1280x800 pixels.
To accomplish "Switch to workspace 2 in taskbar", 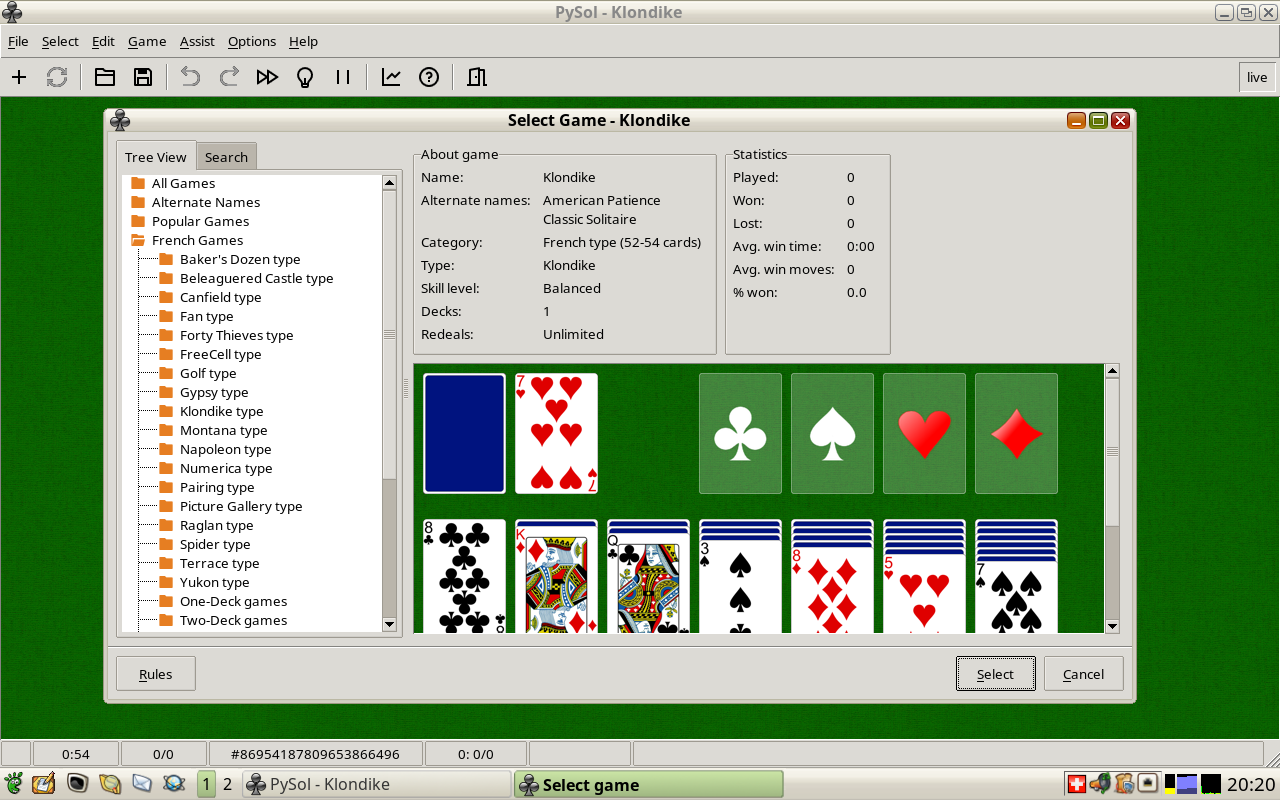I will click(x=227, y=784).
